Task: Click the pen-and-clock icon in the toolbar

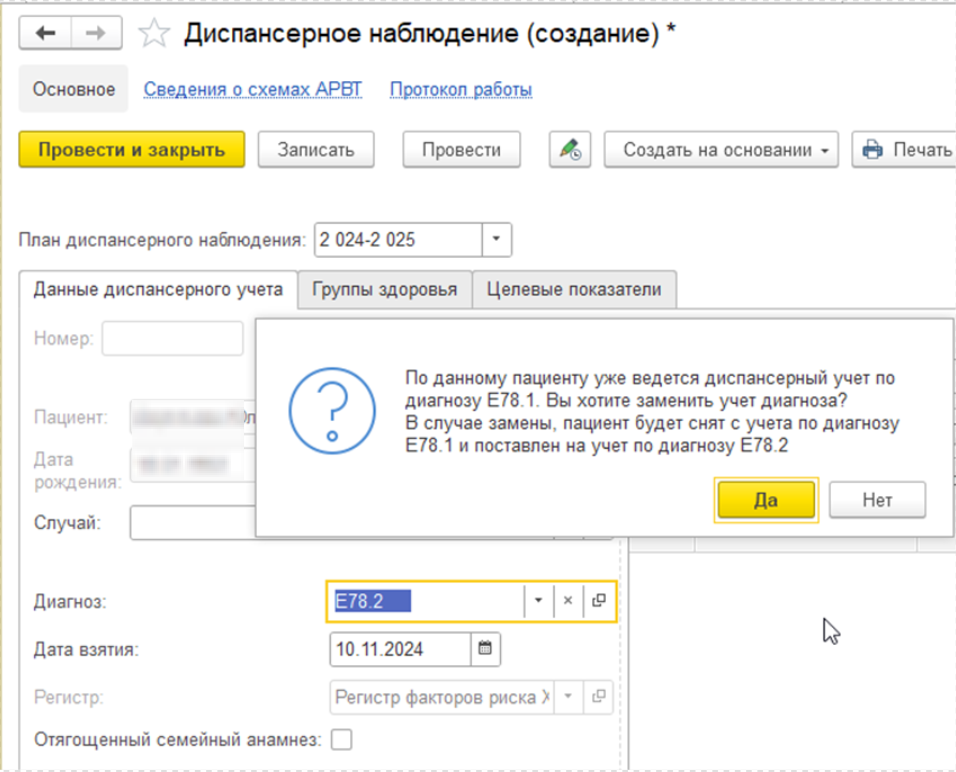Action: coord(570,150)
